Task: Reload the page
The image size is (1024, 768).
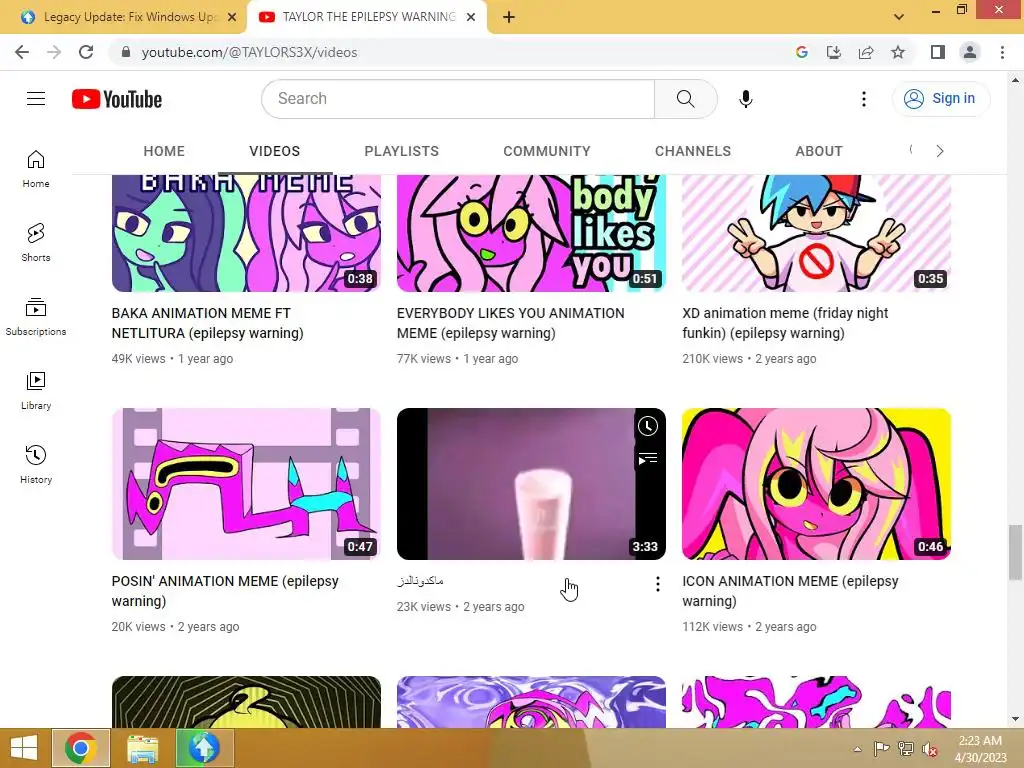Action: coord(86,52)
